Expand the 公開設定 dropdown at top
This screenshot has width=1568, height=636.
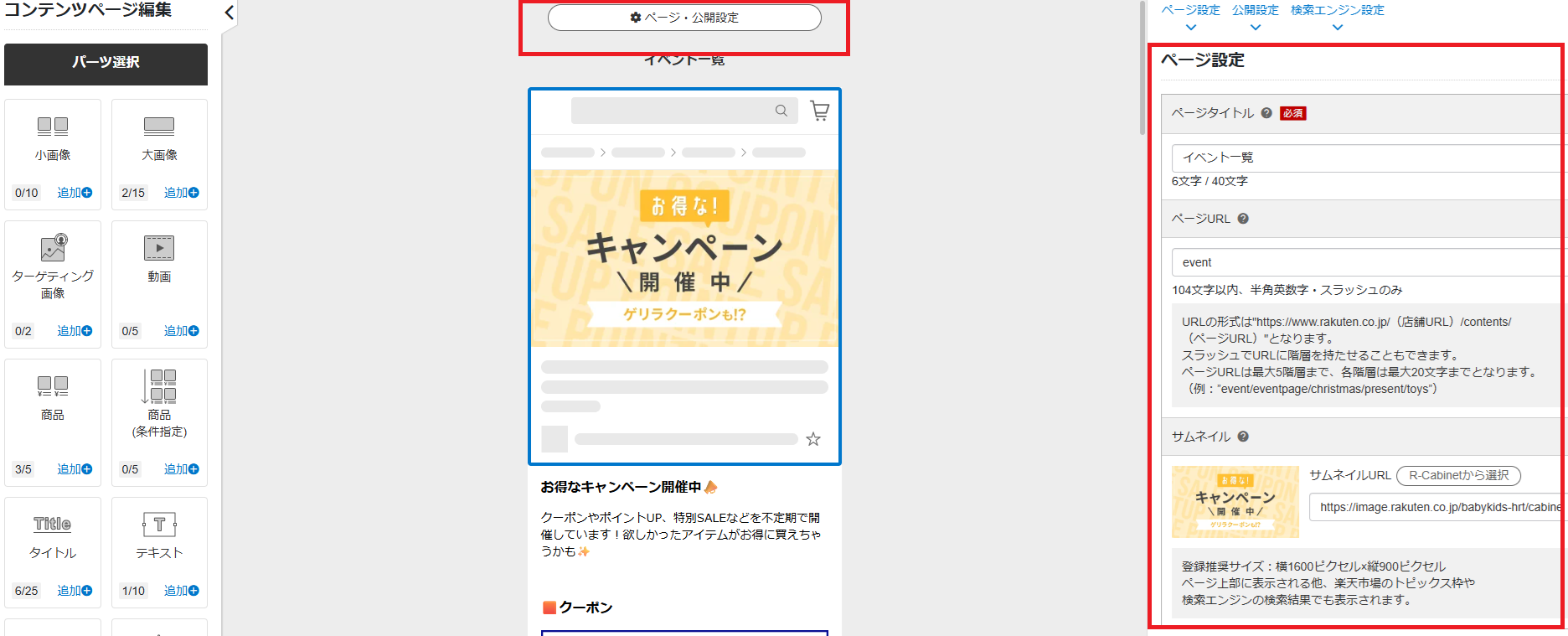pyautogui.click(x=1255, y=17)
